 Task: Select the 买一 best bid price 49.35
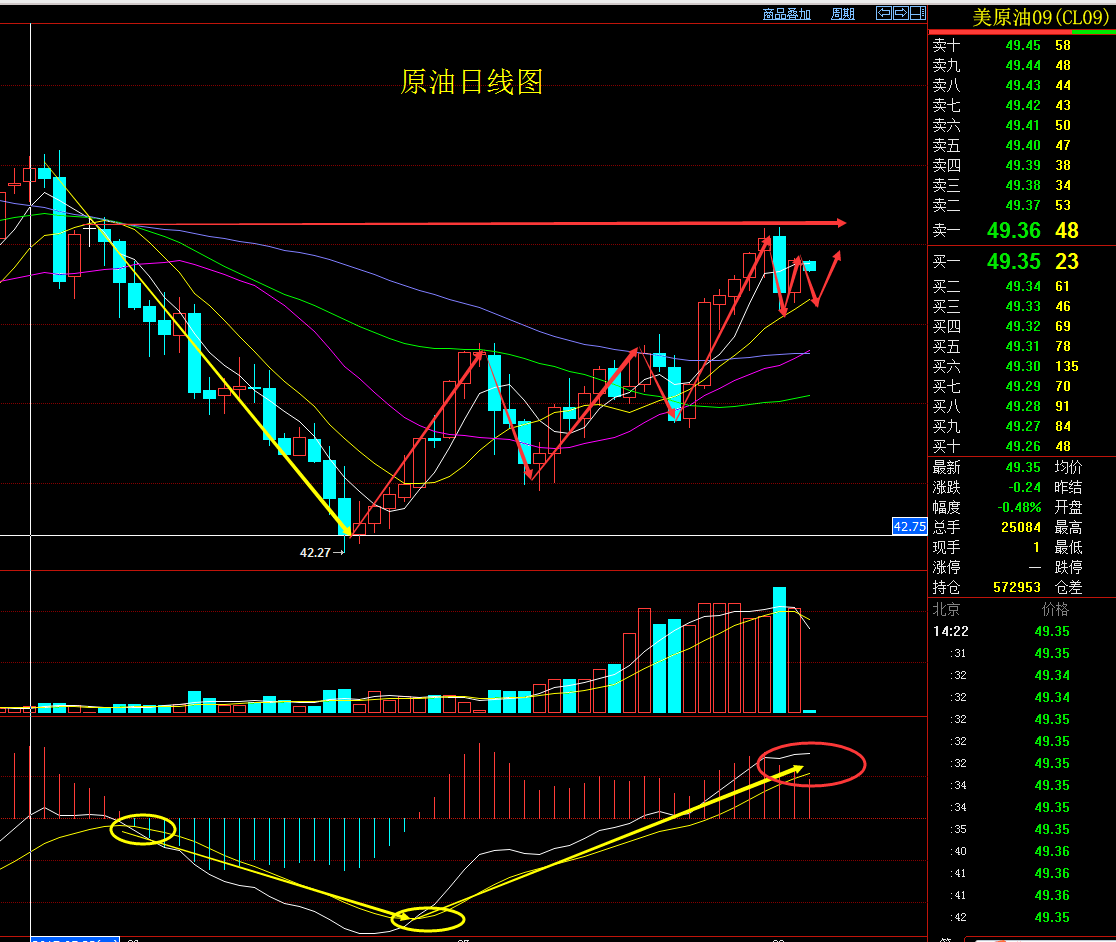point(1014,261)
